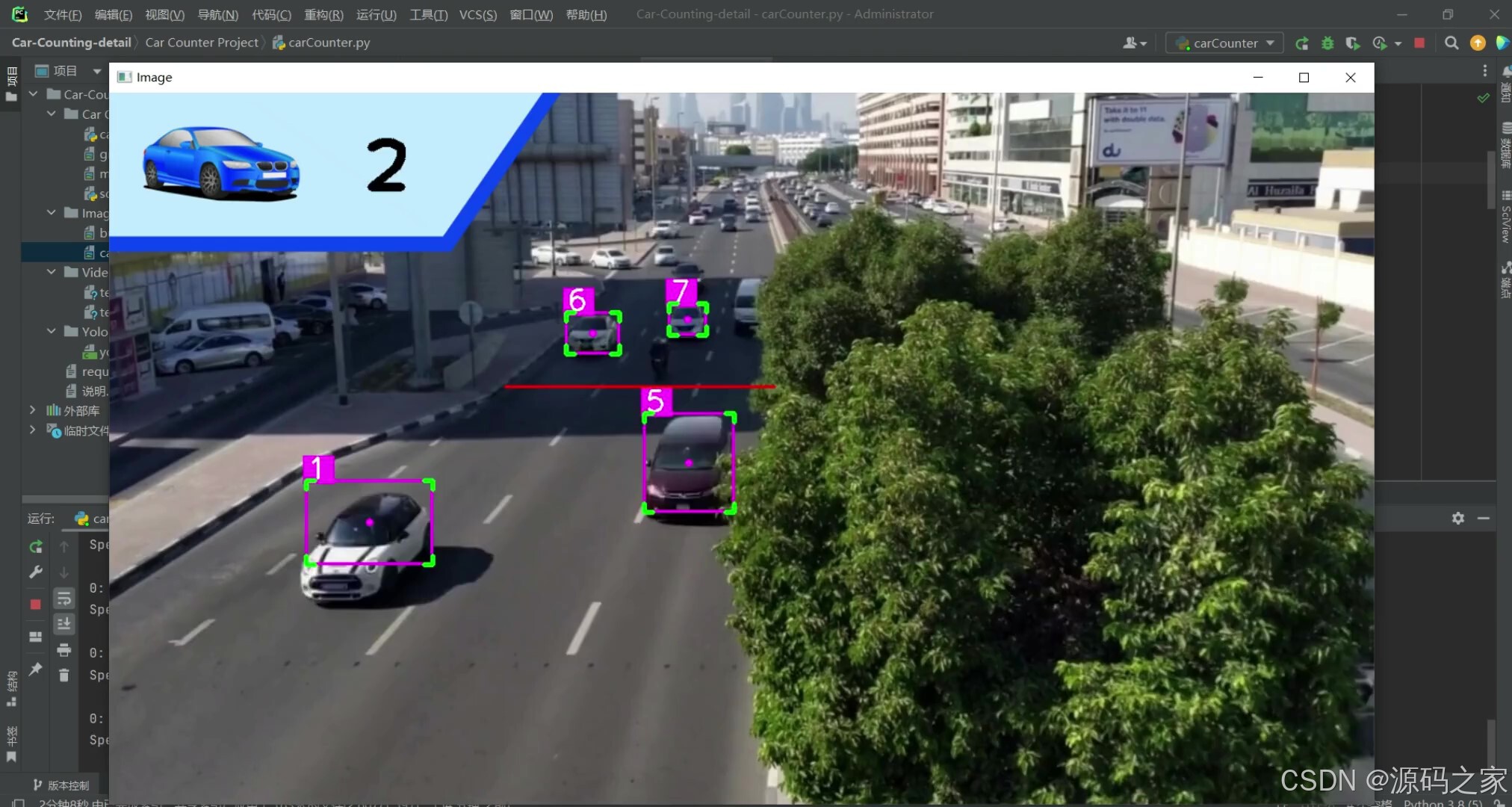Stop the program with the top toolbar stop button
Screen dimensions: 1512x807
pyautogui.click(x=1419, y=43)
